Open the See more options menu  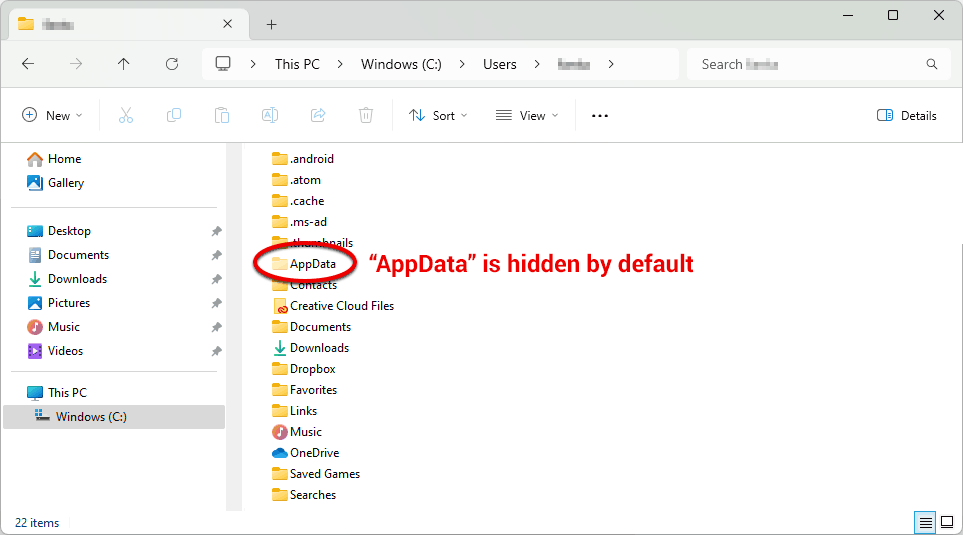tap(600, 116)
